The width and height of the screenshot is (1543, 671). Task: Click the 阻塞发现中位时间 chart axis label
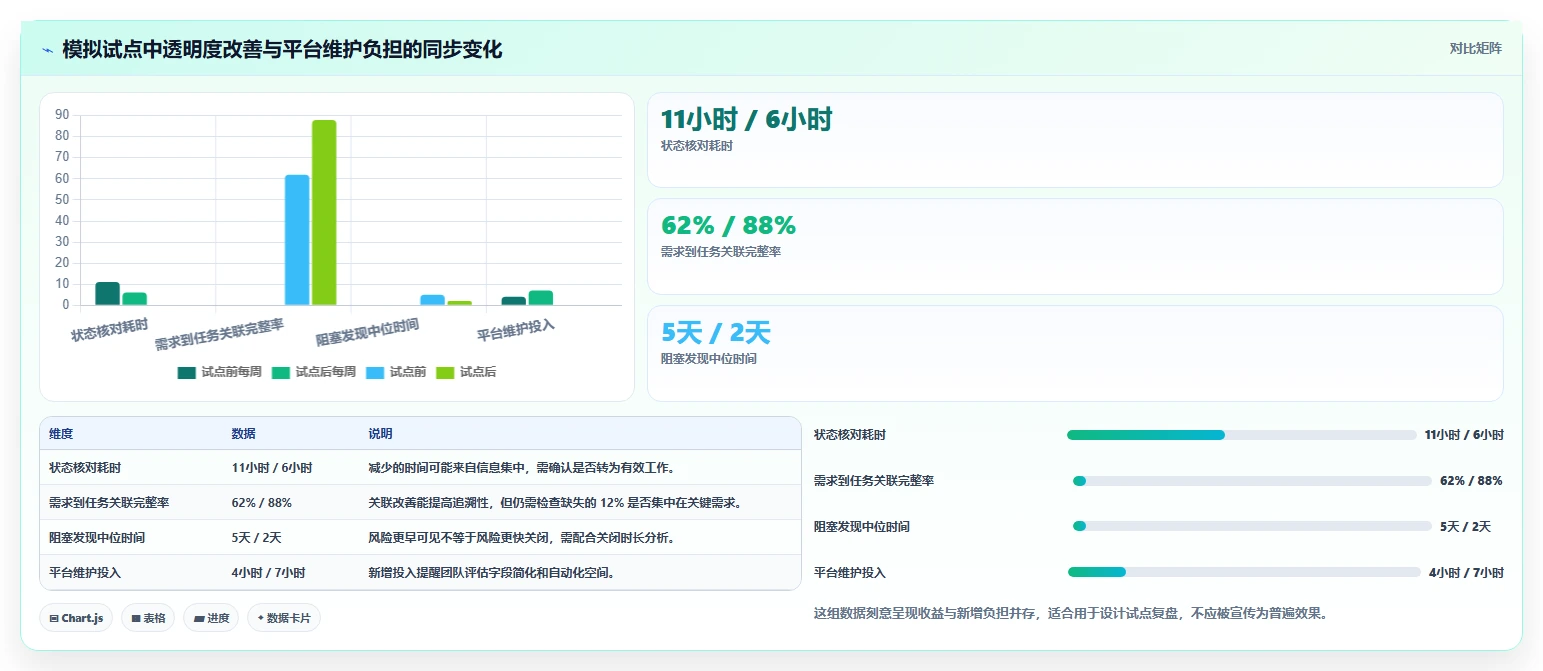tap(367, 332)
